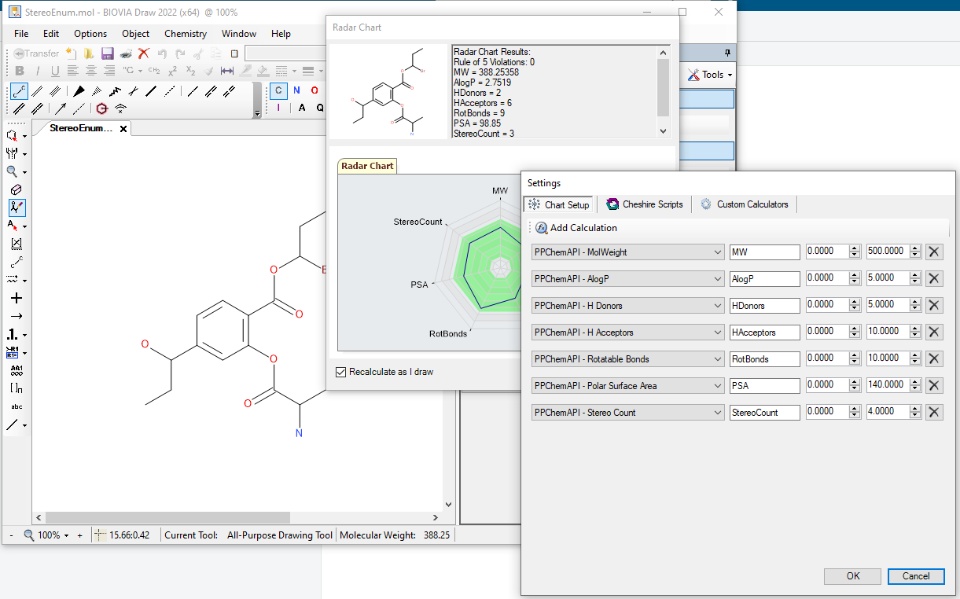Select the triple bond tool
960x599 pixels.
(55, 91)
